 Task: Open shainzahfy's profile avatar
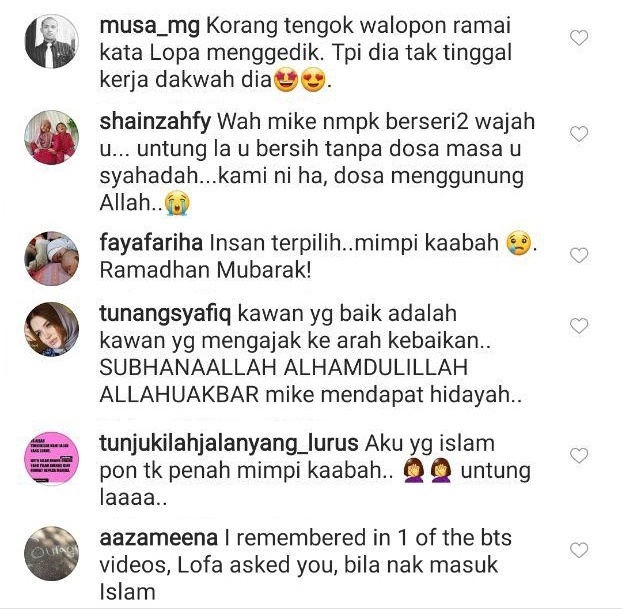(52, 137)
